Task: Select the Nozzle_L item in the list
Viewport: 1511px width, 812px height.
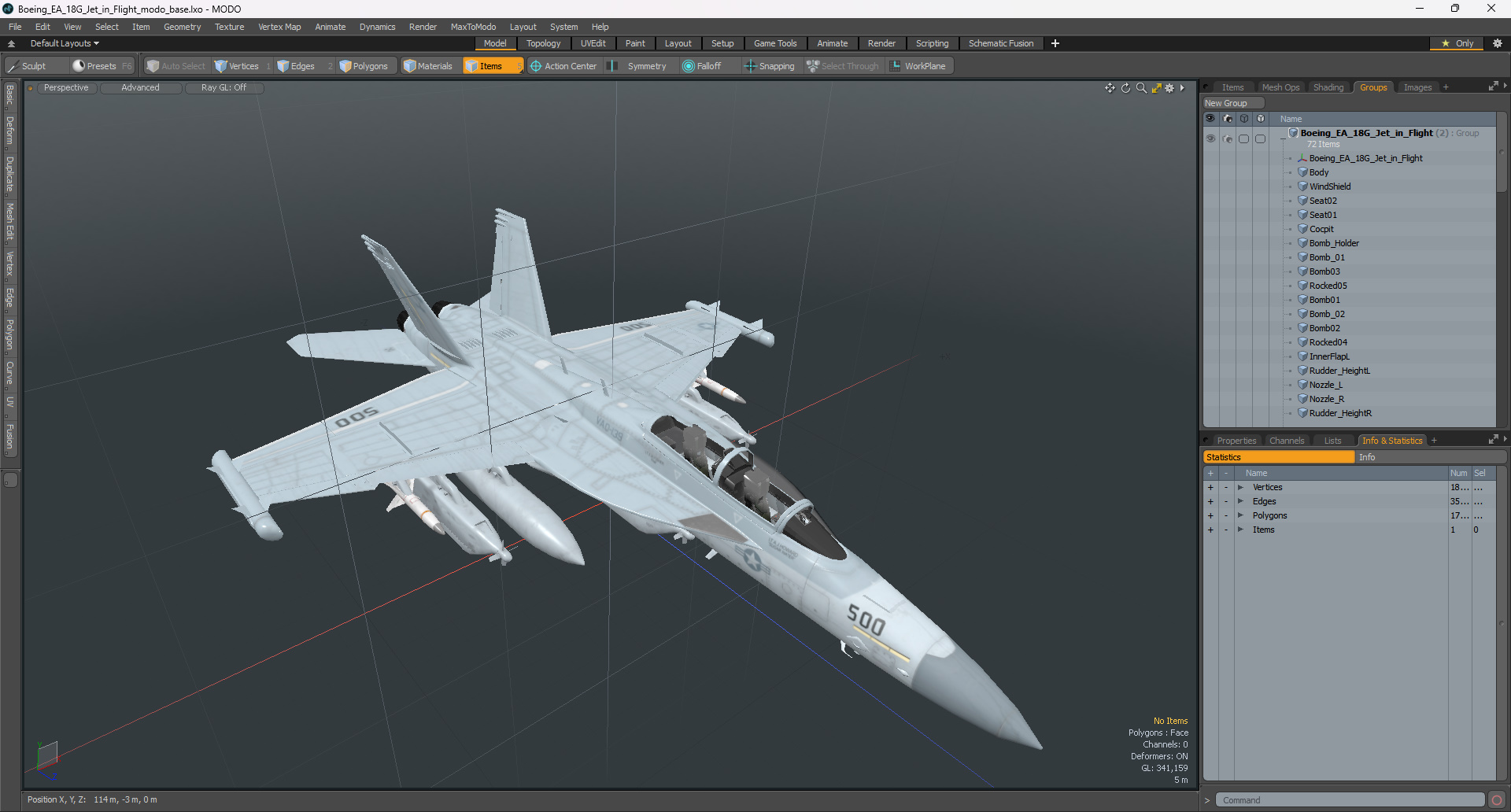Action: (1325, 385)
